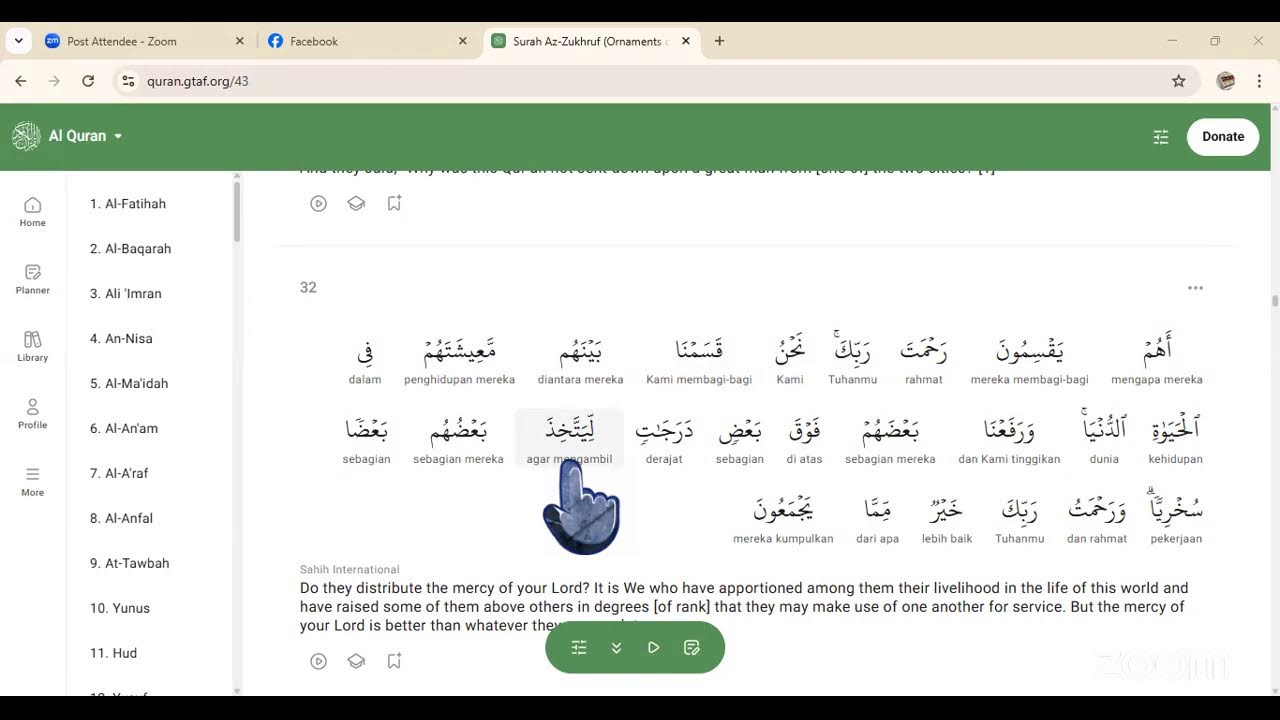The width and height of the screenshot is (1280, 720).
Task: Select 6. Al-An'am from surah list
Action: click(124, 429)
